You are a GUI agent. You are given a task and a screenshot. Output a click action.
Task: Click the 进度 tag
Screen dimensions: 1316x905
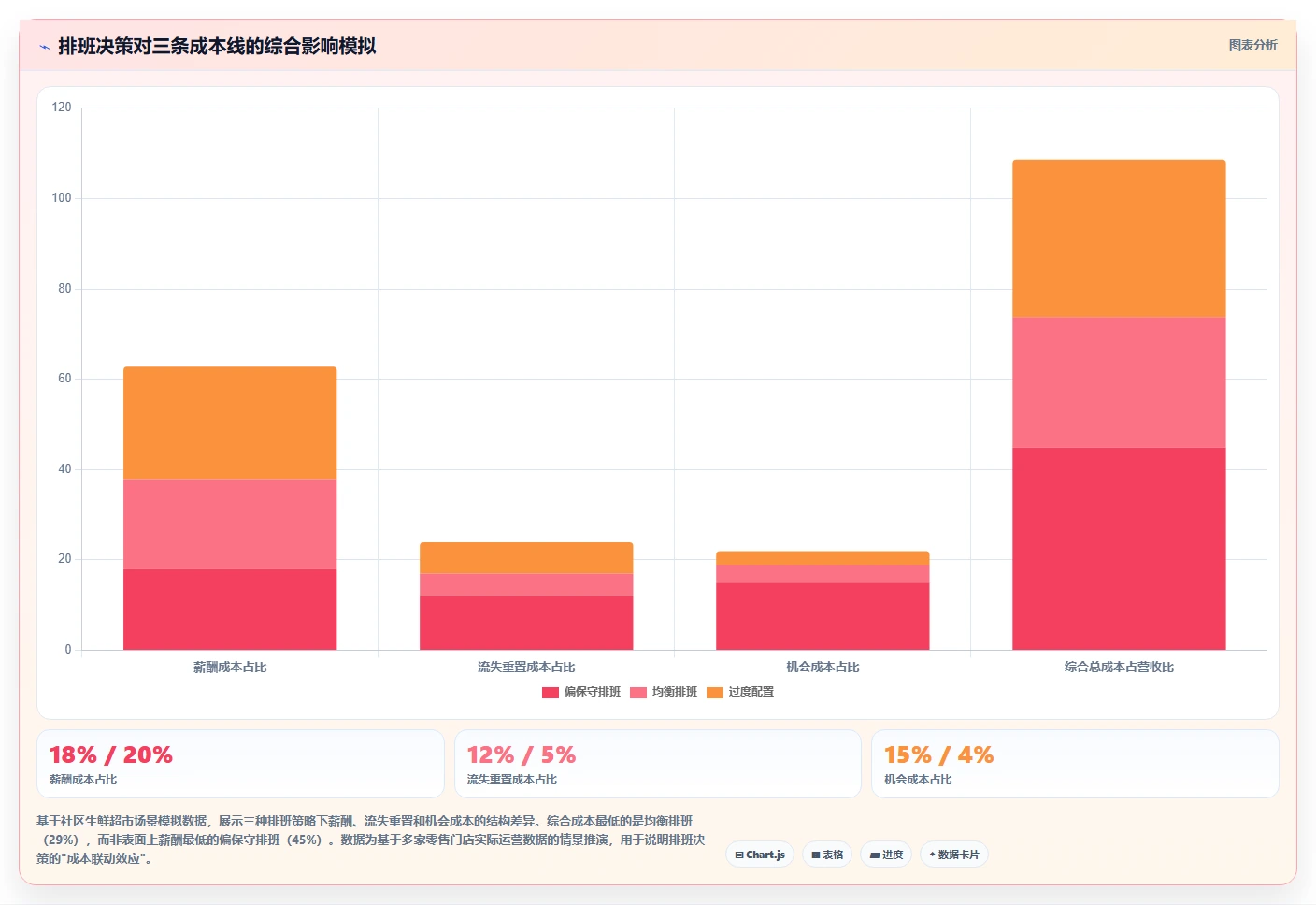click(886, 855)
